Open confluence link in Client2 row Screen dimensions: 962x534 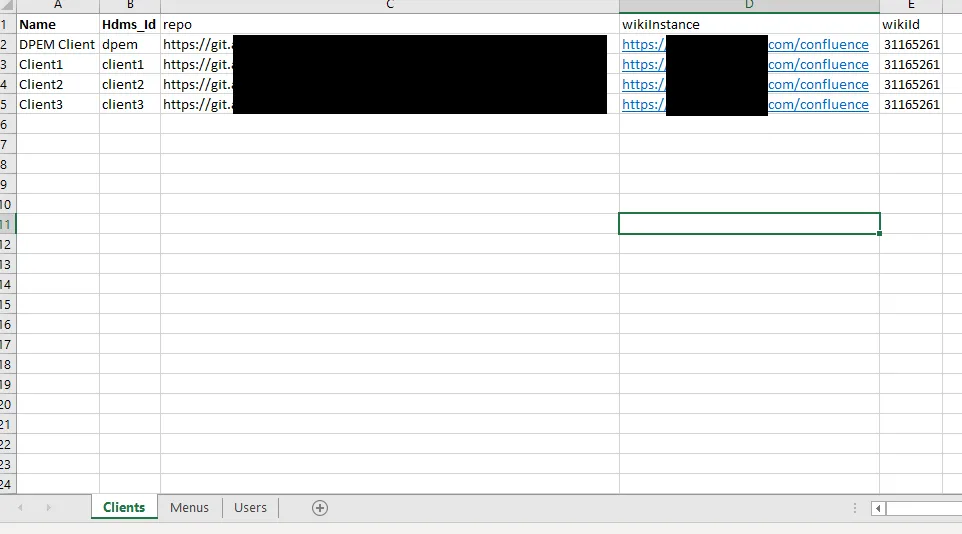pyautogui.click(x=818, y=84)
